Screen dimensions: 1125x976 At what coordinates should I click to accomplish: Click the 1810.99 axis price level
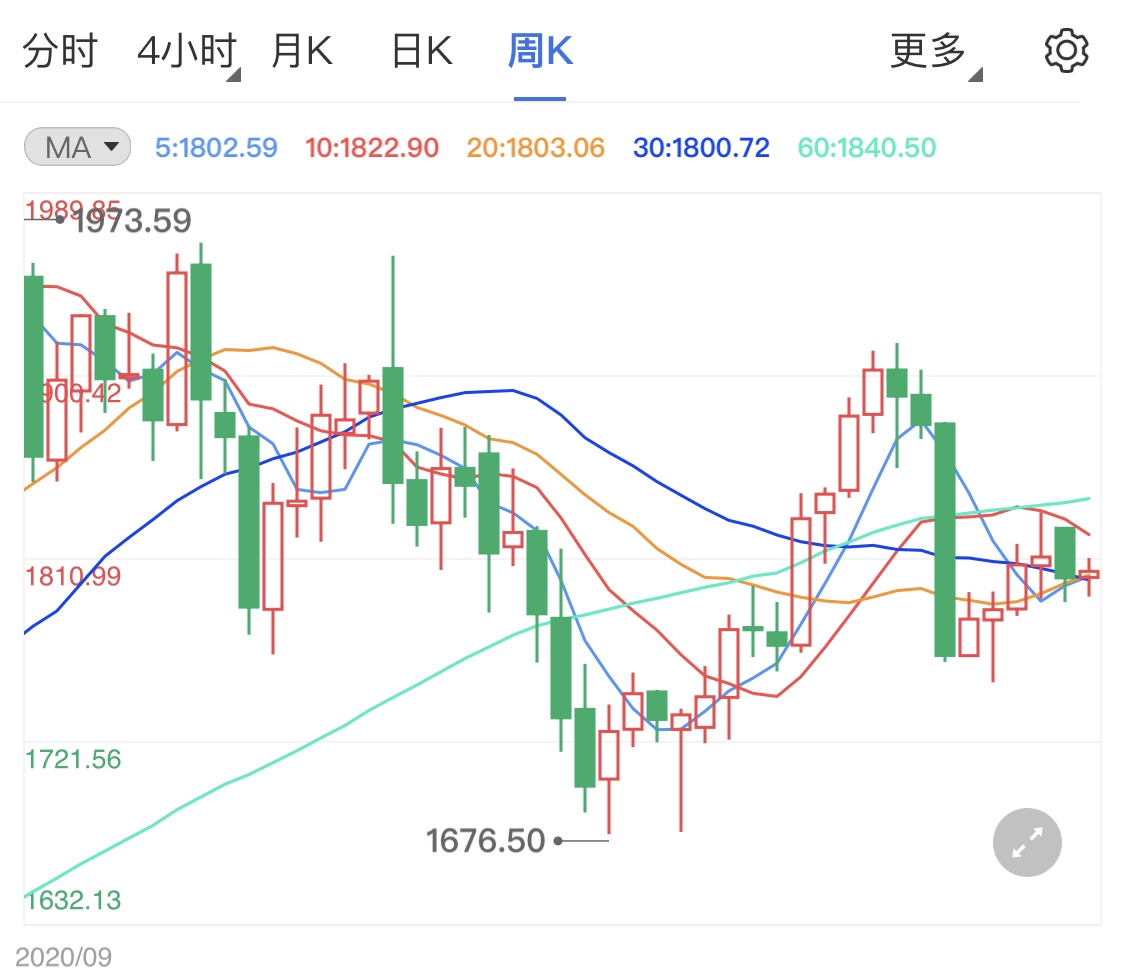click(x=72, y=576)
